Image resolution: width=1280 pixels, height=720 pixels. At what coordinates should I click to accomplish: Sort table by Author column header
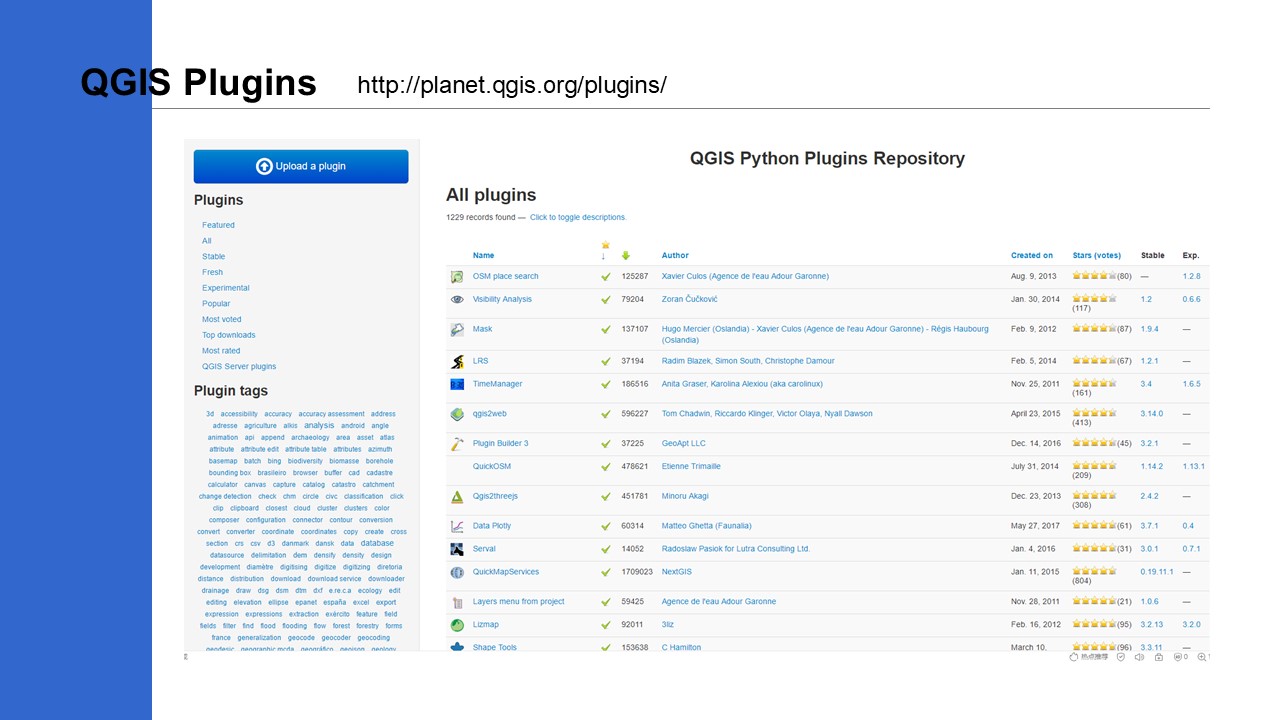coord(675,256)
